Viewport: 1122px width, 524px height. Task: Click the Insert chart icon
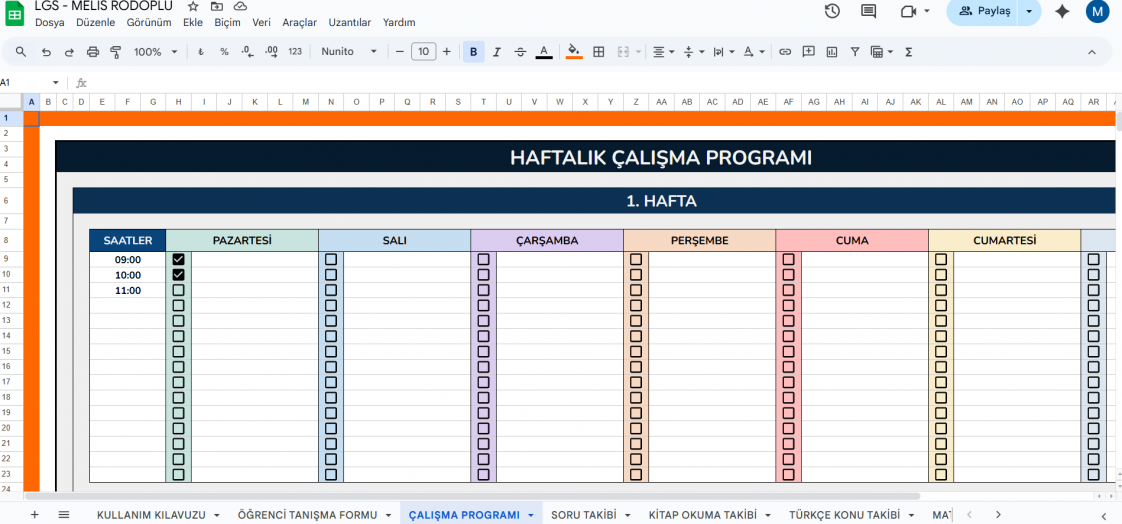831,52
